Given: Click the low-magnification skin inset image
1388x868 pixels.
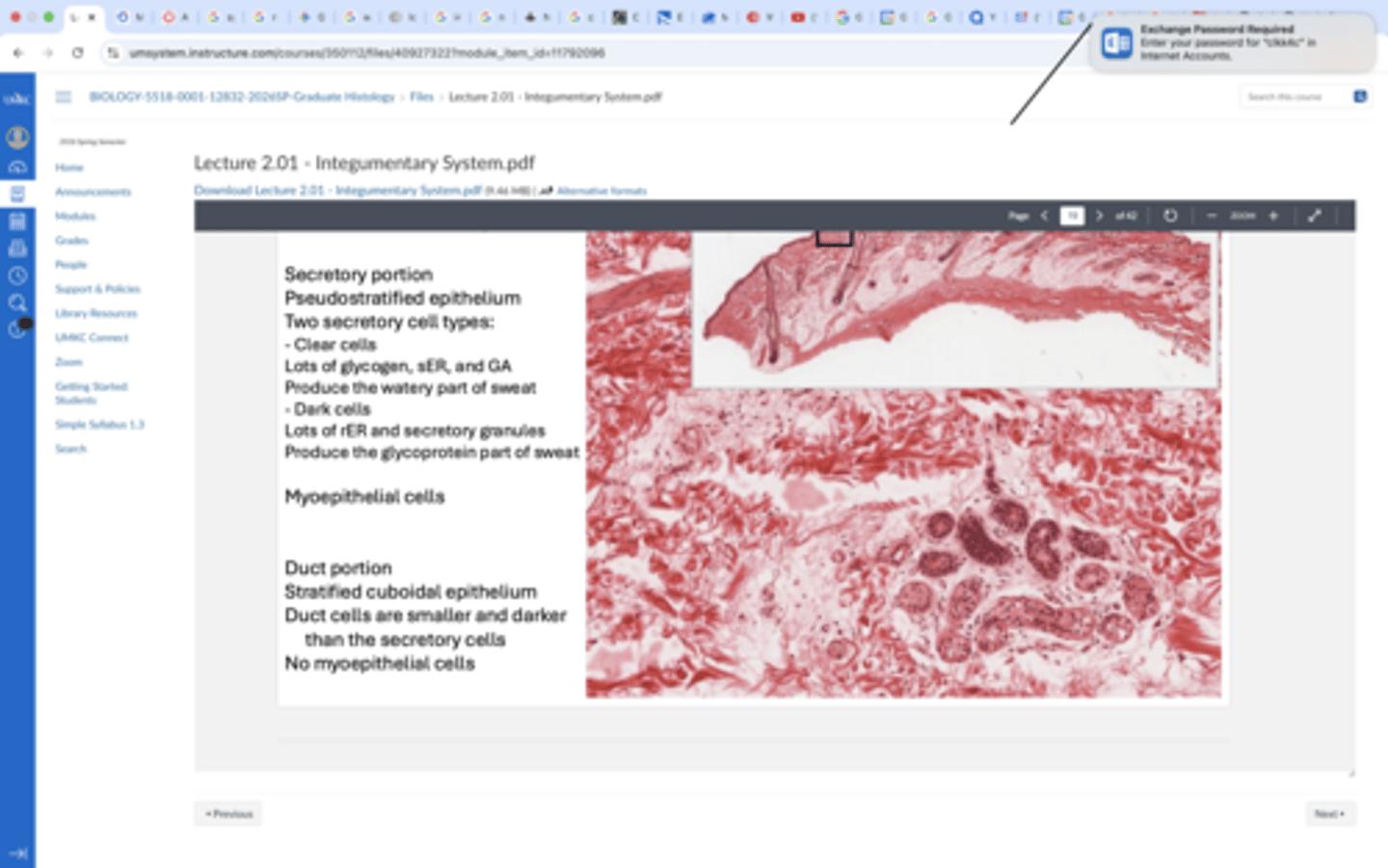Looking at the screenshot, I should [955, 308].
